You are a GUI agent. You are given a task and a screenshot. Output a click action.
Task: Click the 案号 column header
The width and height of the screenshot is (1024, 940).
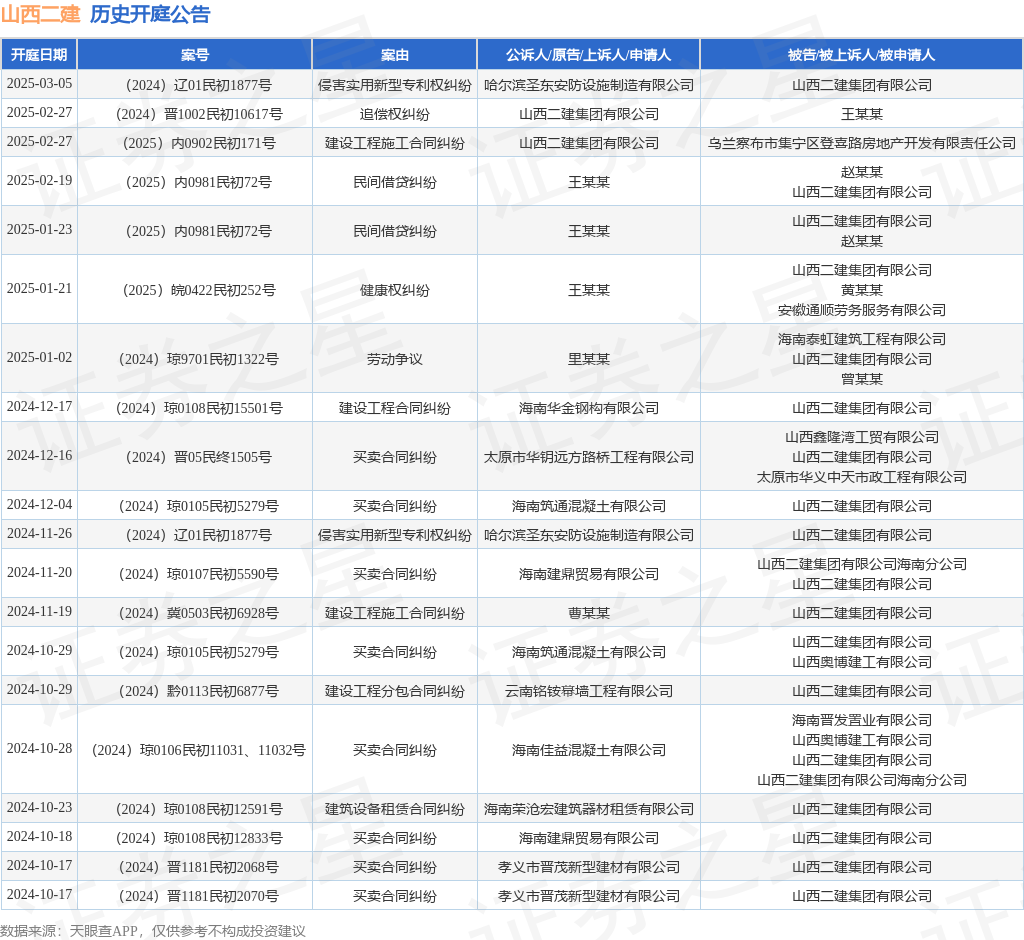point(195,55)
